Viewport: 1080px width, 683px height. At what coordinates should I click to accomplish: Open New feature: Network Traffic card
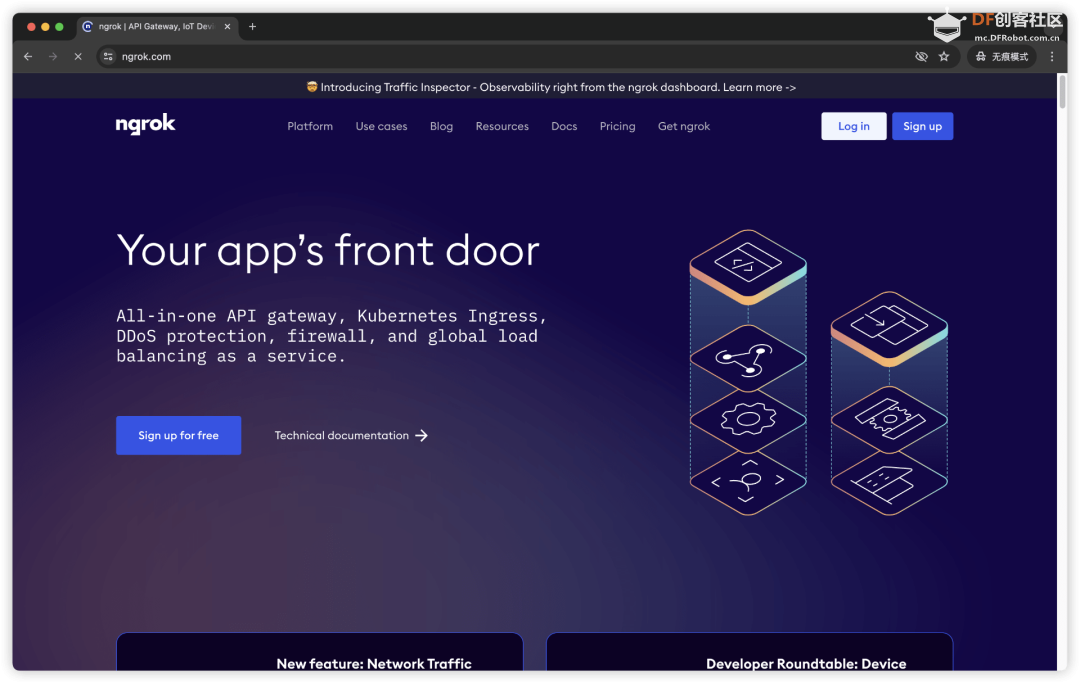320,651
